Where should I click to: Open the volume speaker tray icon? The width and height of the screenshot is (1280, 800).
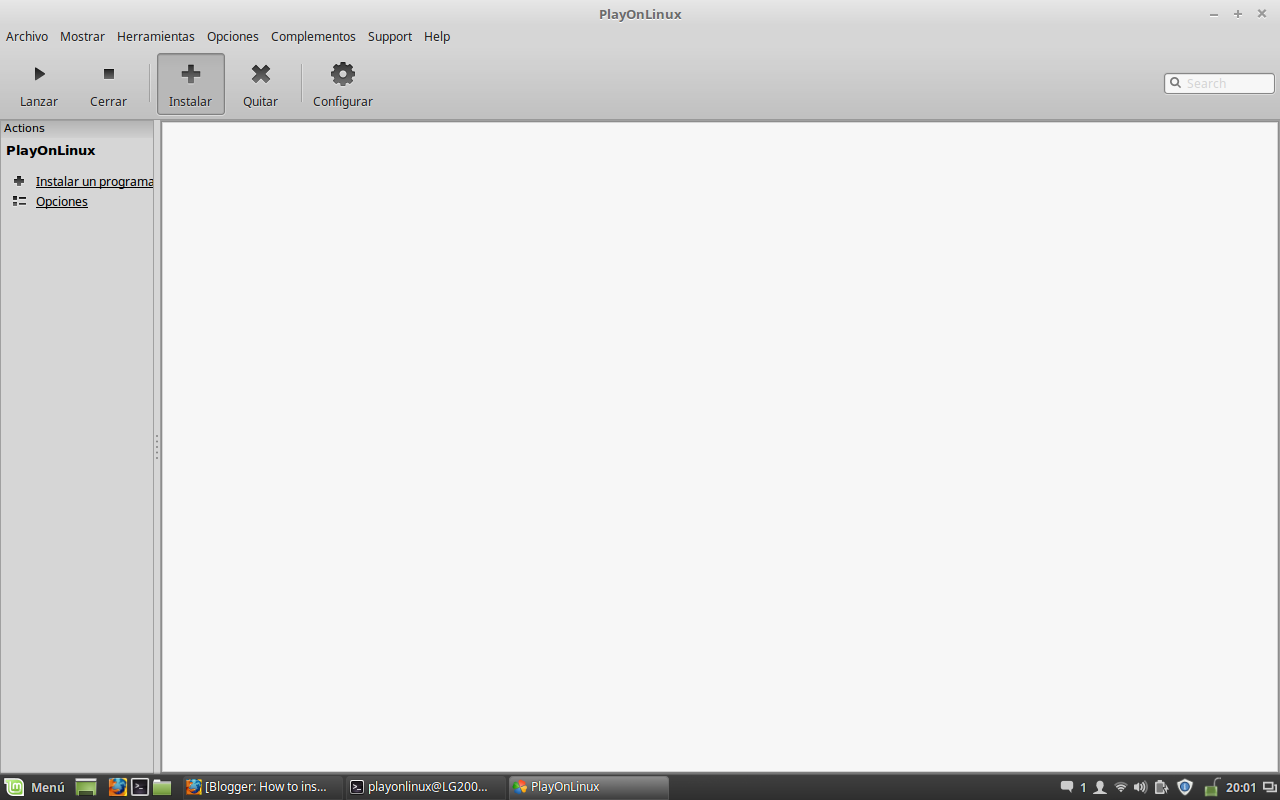pyautogui.click(x=1141, y=787)
